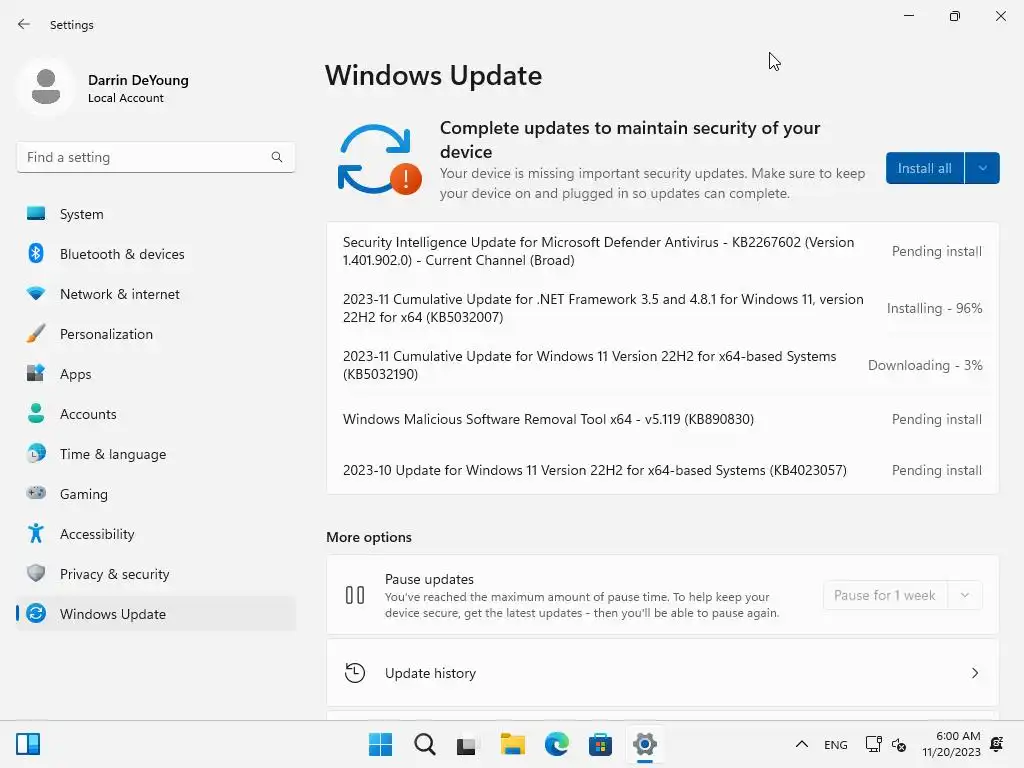Click Installing - 96% status
Screen dimensions: 1024x768
(934, 308)
